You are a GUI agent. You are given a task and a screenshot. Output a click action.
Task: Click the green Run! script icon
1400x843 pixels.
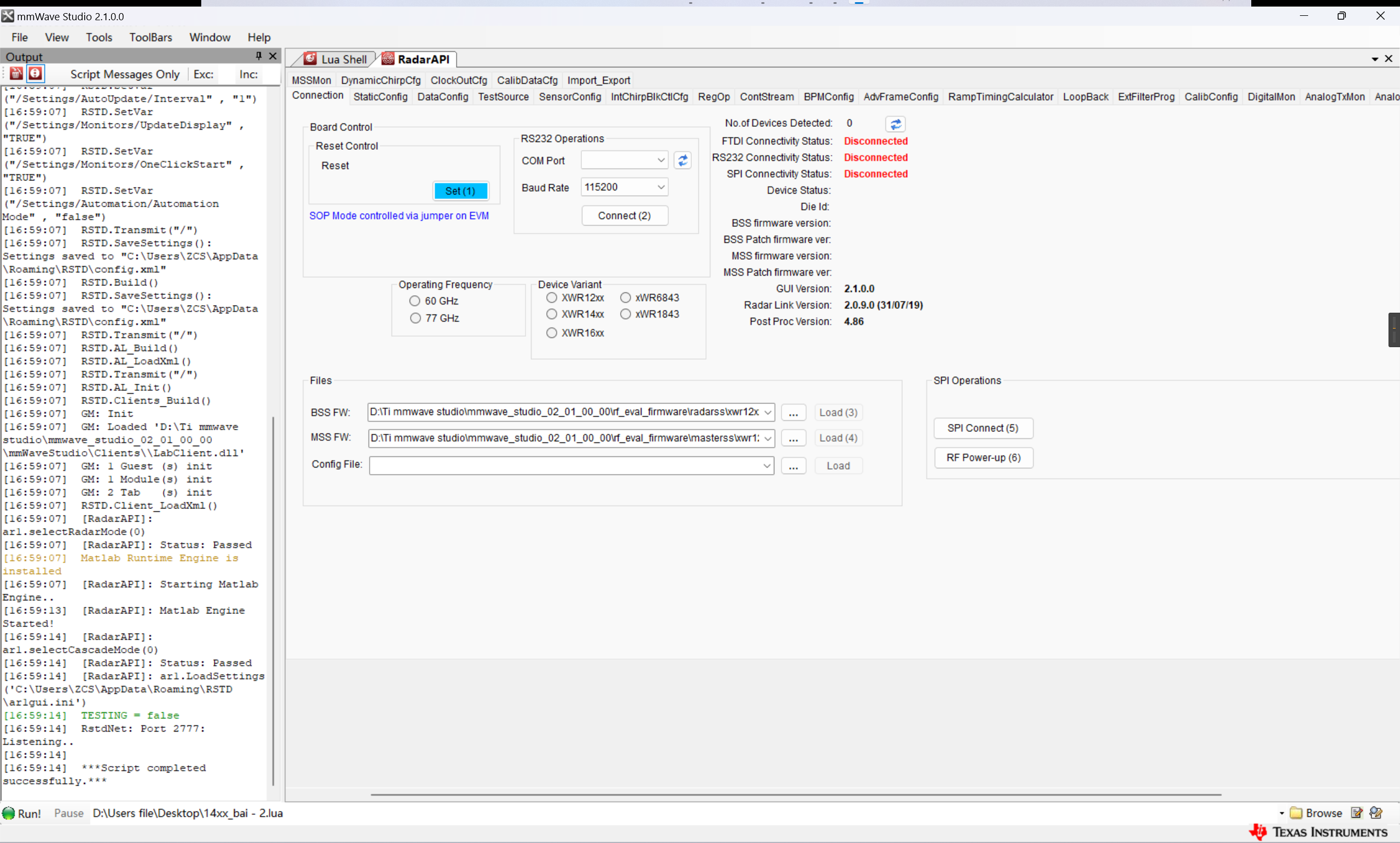pyautogui.click(x=9, y=813)
